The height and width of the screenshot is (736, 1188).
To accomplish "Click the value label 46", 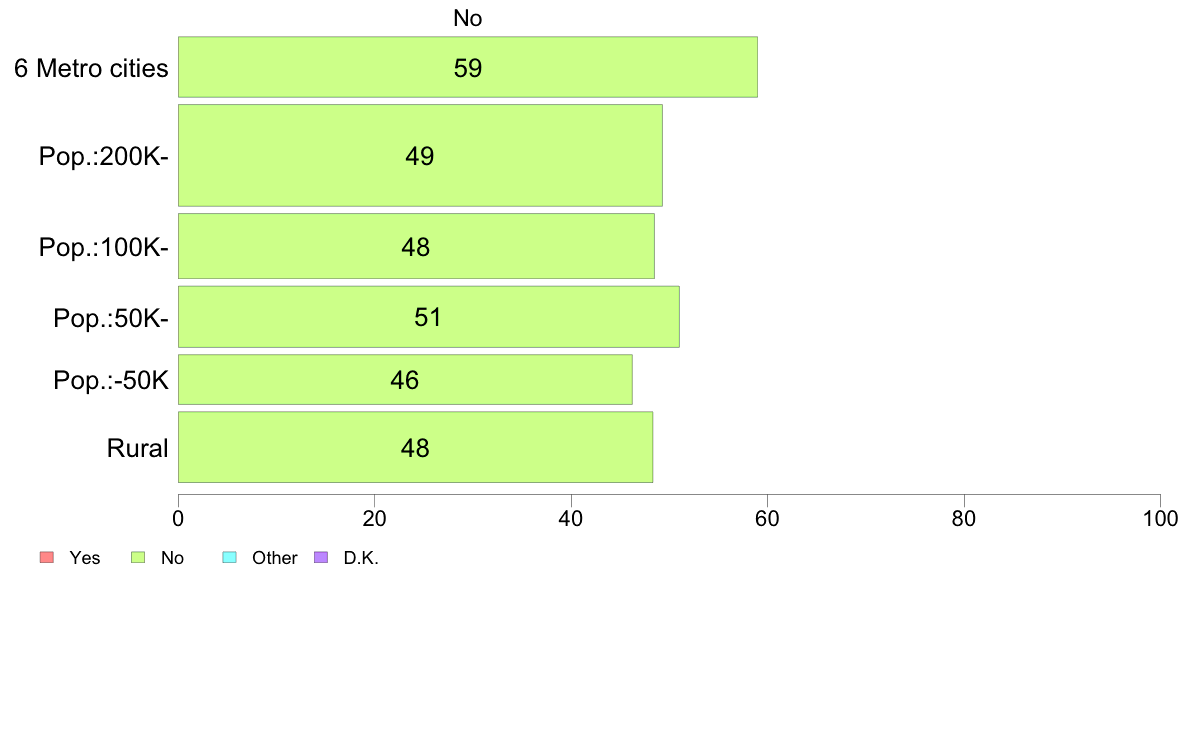I will tap(405, 380).
